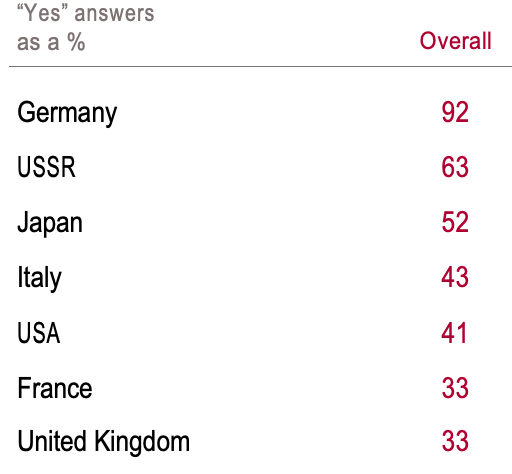Click the "as a %" header line
The height and width of the screenshot is (474, 512).
pyautogui.click(x=51, y=42)
